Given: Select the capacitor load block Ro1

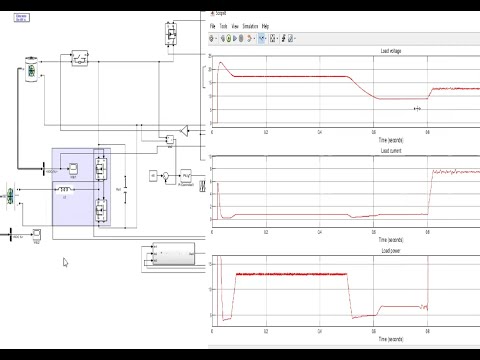Looking at the screenshot, I should point(125,189).
